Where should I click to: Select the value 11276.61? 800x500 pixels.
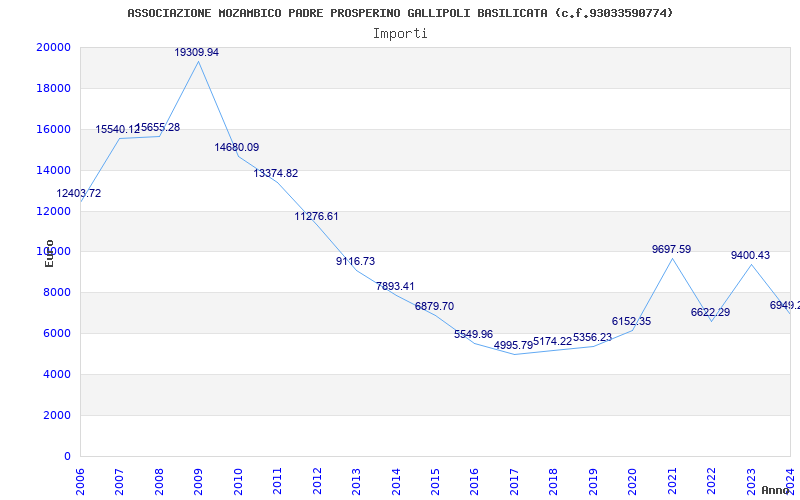316,216
